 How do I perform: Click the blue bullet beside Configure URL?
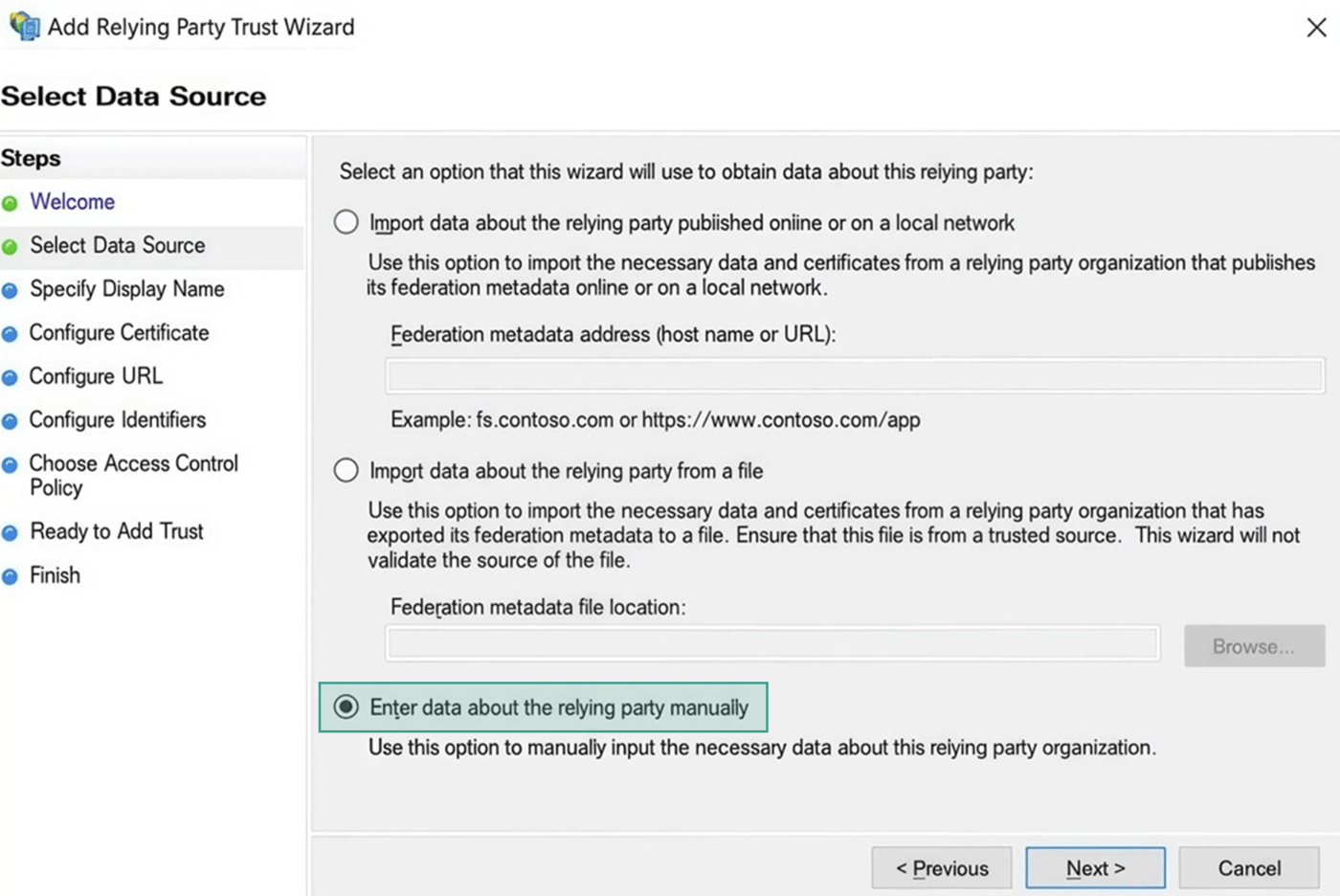click(x=10, y=378)
